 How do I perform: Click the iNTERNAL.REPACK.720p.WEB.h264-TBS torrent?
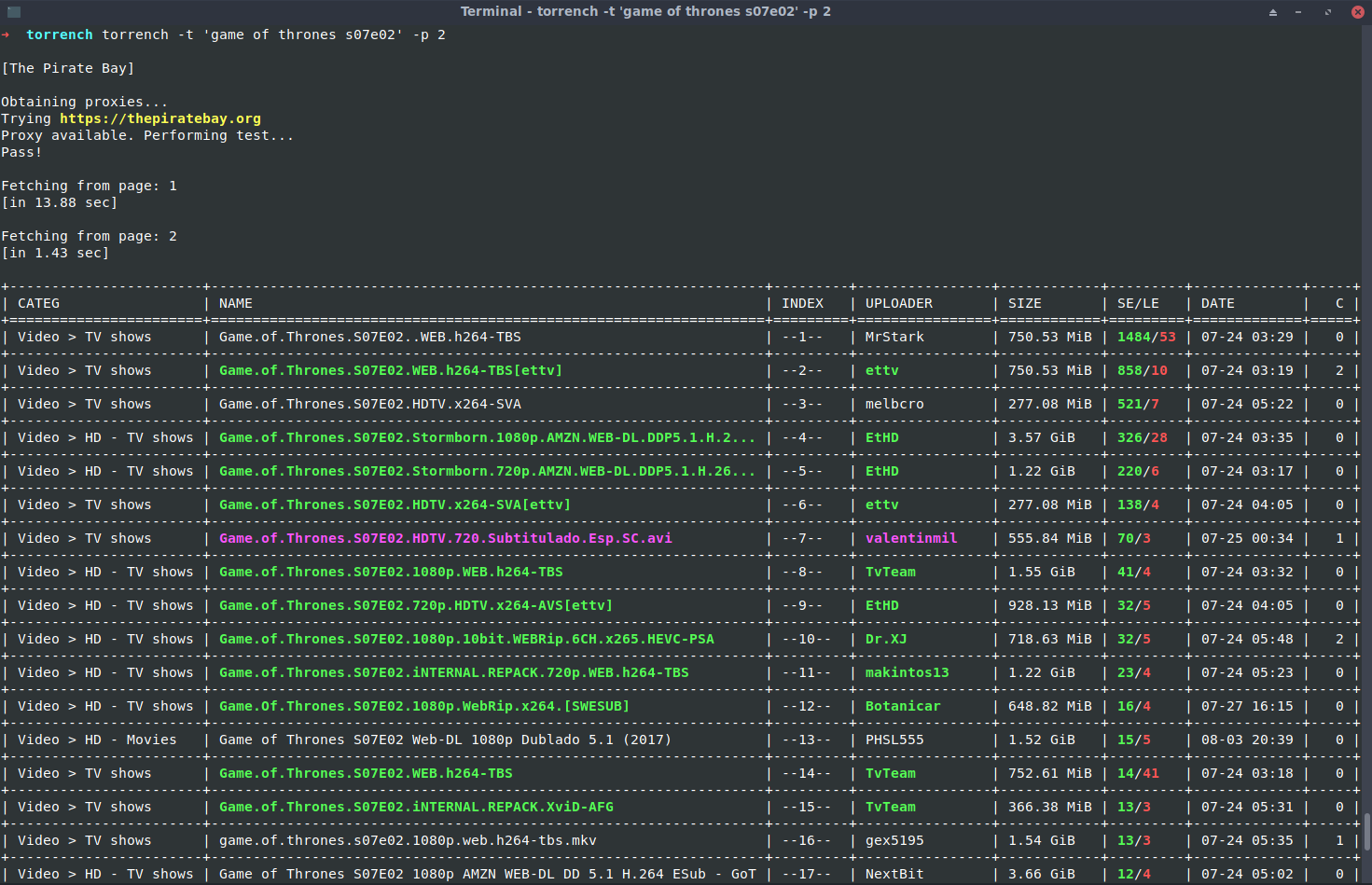454,672
